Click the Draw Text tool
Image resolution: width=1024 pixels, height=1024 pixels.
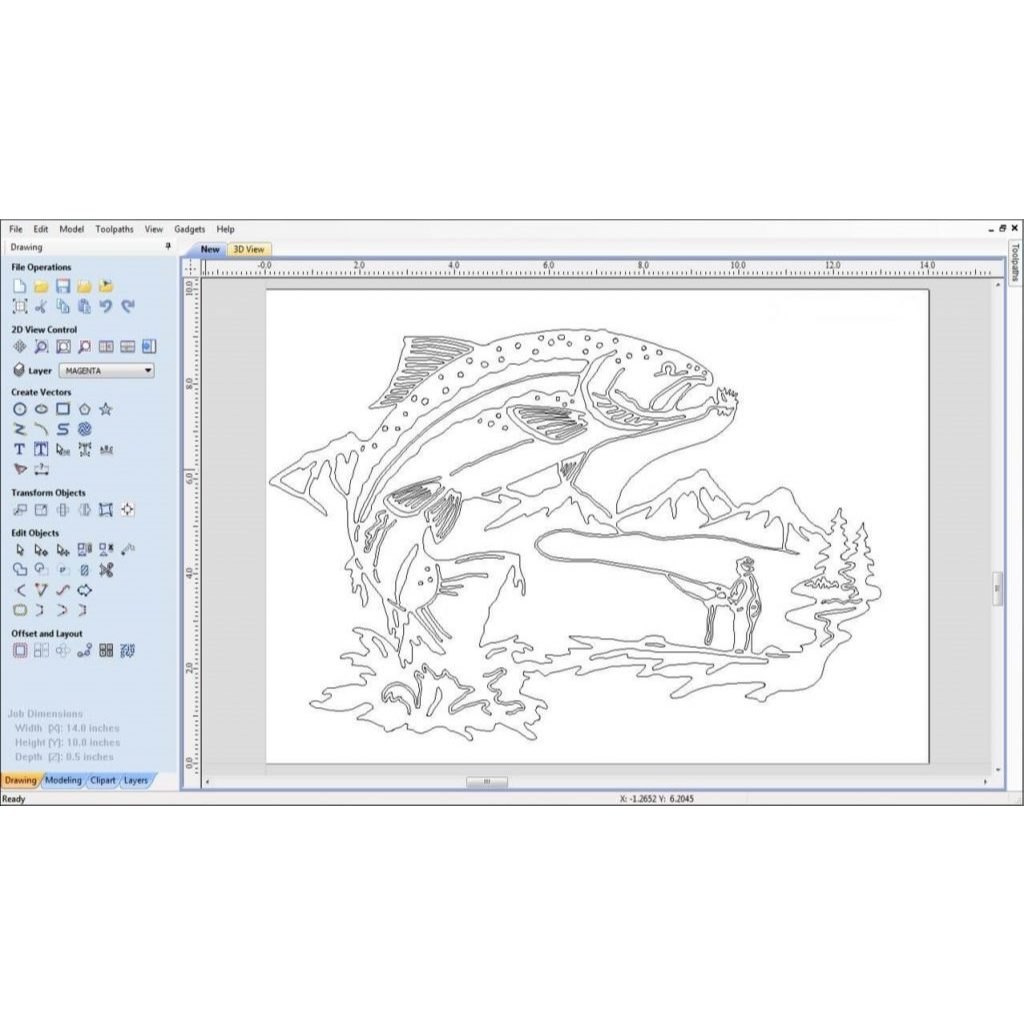(x=19, y=449)
